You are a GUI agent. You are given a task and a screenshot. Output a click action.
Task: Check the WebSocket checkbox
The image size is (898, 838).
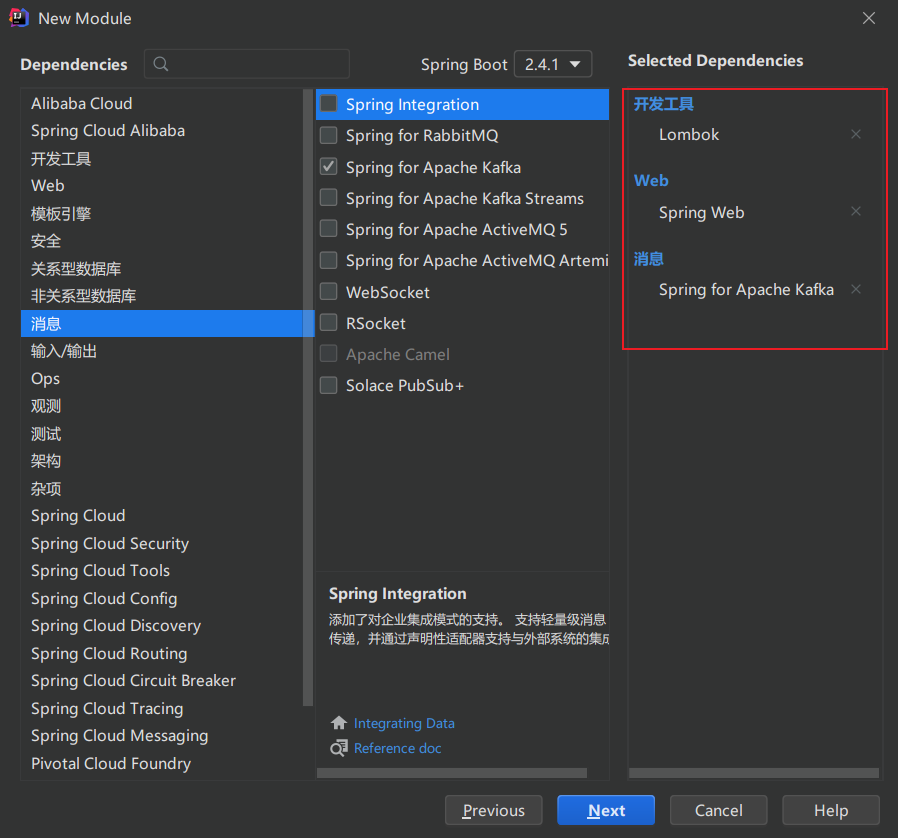click(328, 292)
